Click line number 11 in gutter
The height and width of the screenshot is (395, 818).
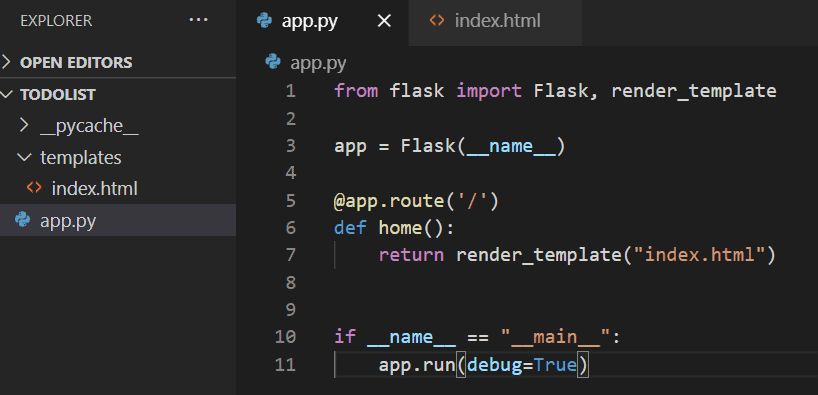tap(285, 364)
